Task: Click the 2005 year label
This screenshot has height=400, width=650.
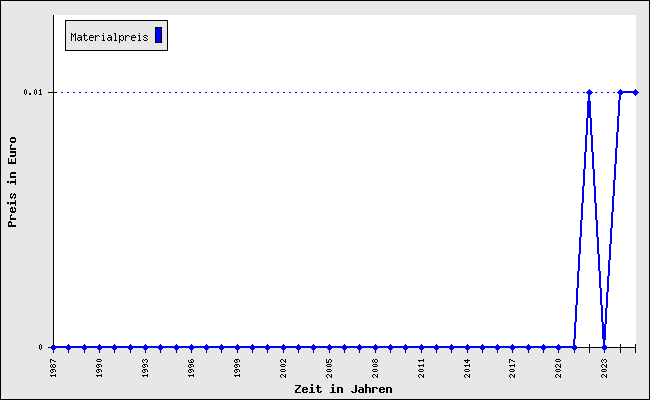Action: [330, 368]
